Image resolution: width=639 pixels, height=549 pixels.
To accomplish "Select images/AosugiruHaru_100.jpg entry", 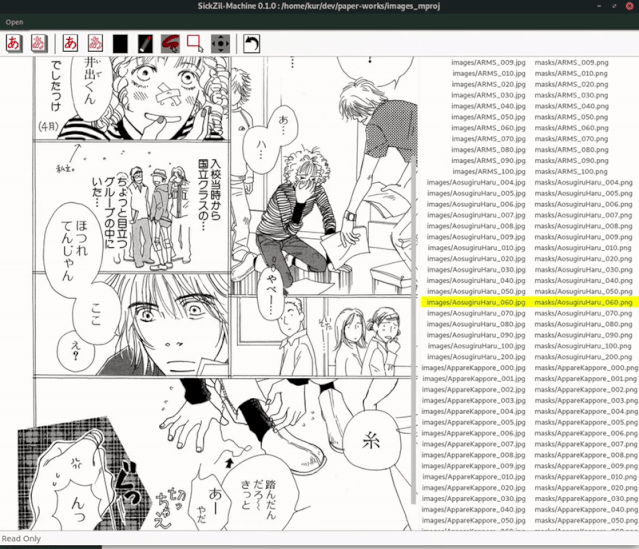I will (476, 346).
